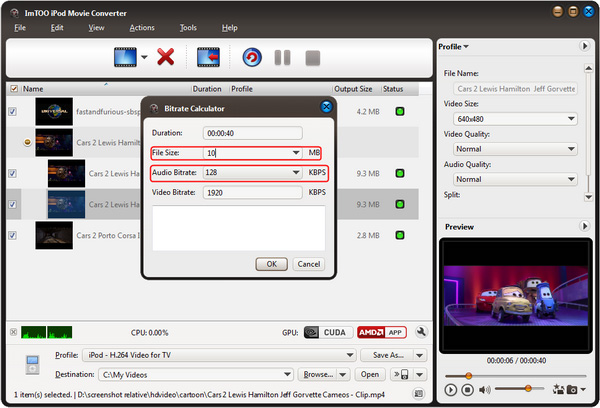
Task: Expand the Preview panel arrow button
Action: pyautogui.click(x=584, y=226)
